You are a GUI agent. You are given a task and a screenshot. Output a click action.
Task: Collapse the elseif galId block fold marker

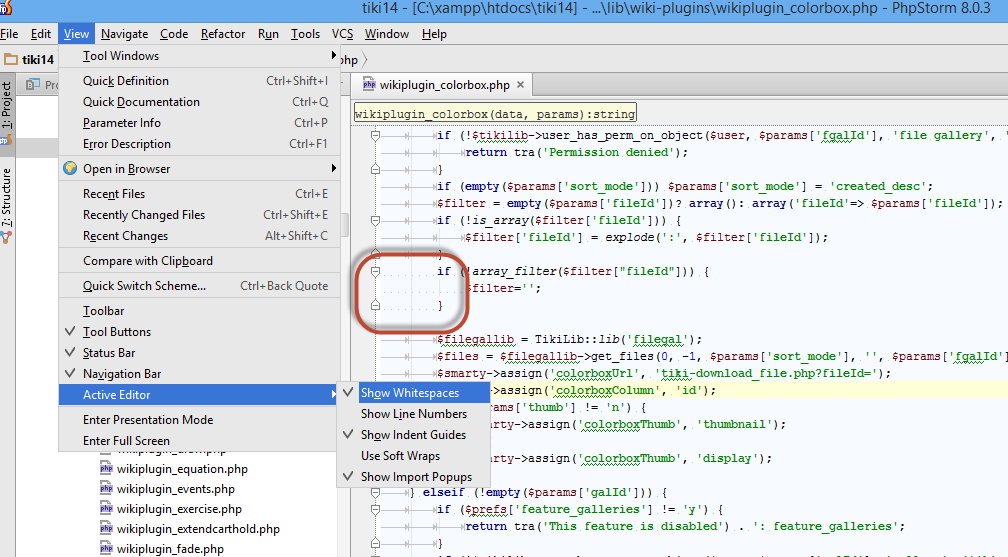(375, 493)
